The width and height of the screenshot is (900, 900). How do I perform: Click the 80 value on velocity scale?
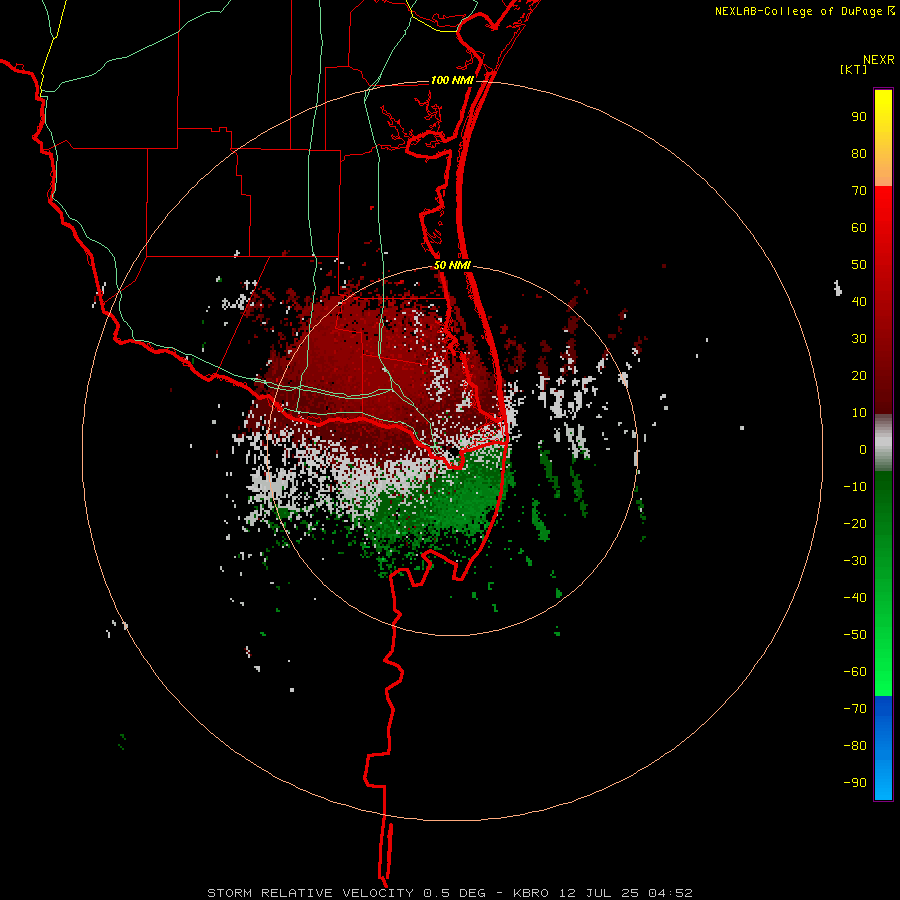[x=859, y=153]
